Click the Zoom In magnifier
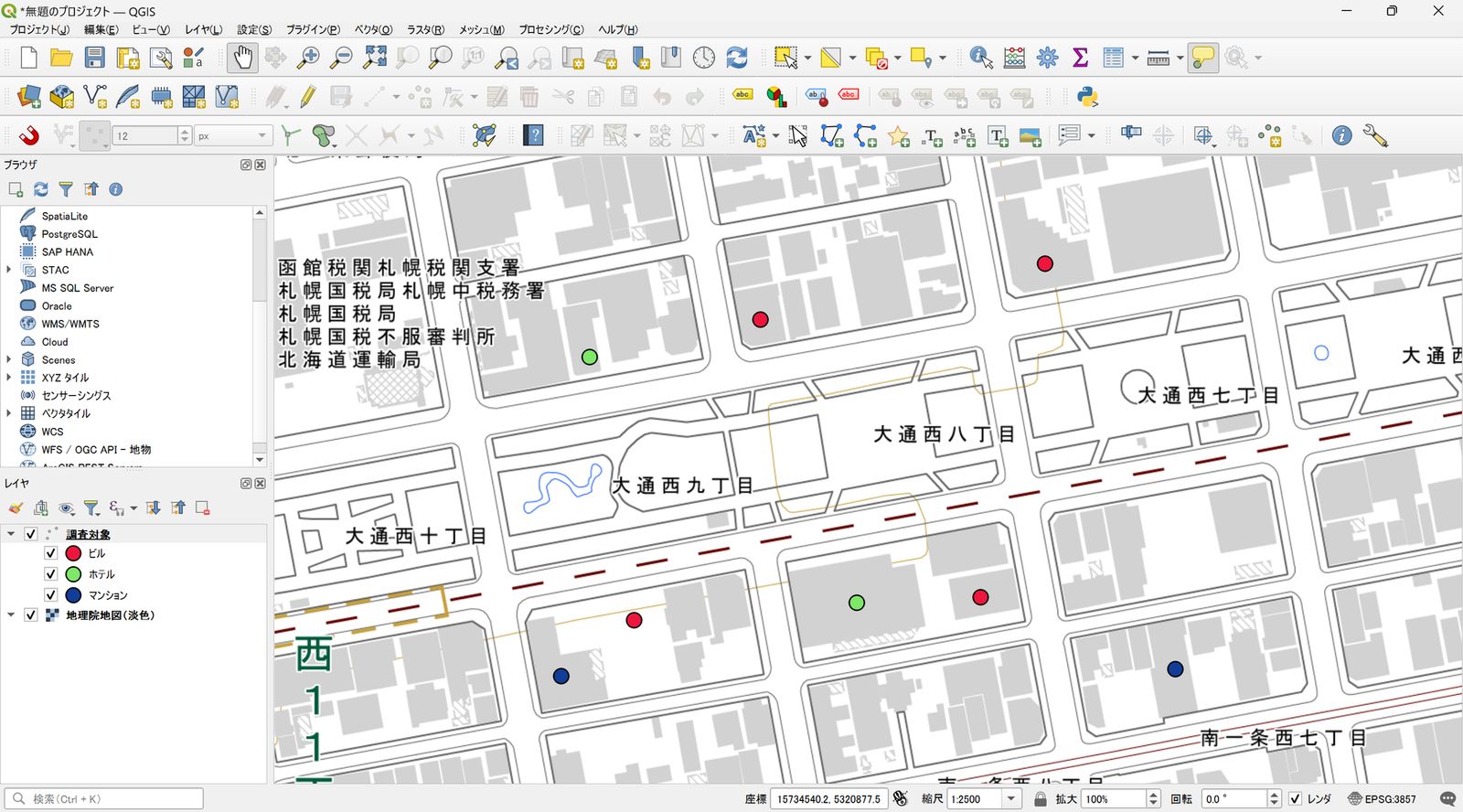The height and width of the screenshot is (812, 1463). (x=308, y=59)
